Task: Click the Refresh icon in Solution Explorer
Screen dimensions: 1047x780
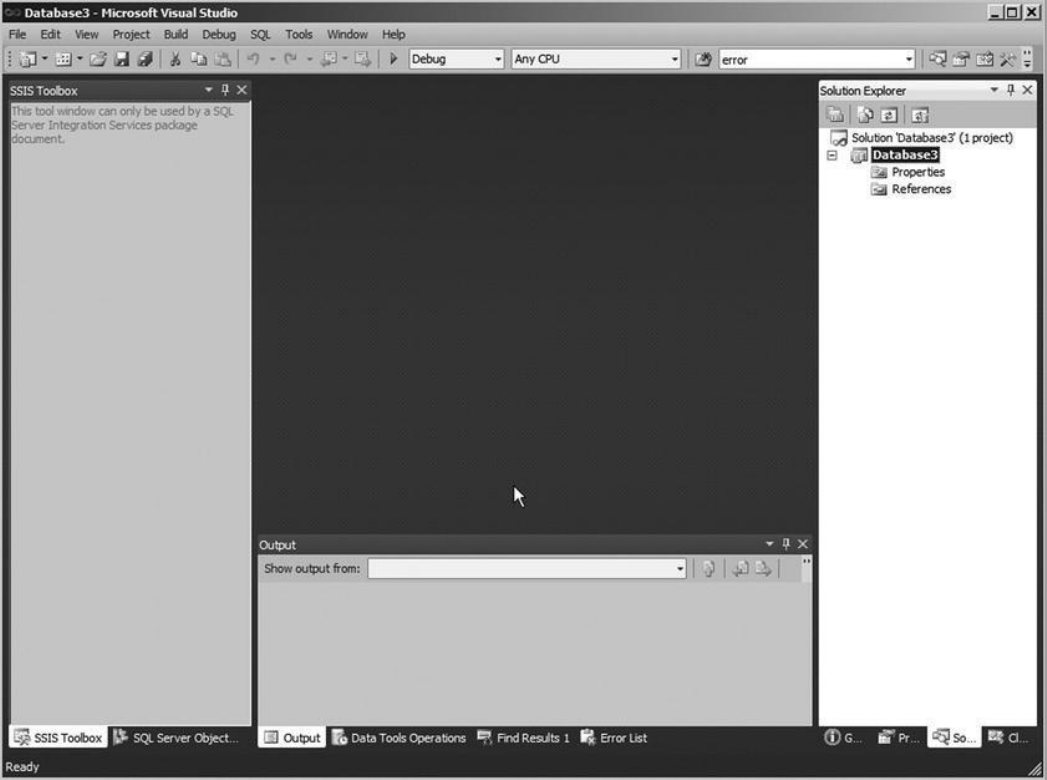Action: pos(889,115)
